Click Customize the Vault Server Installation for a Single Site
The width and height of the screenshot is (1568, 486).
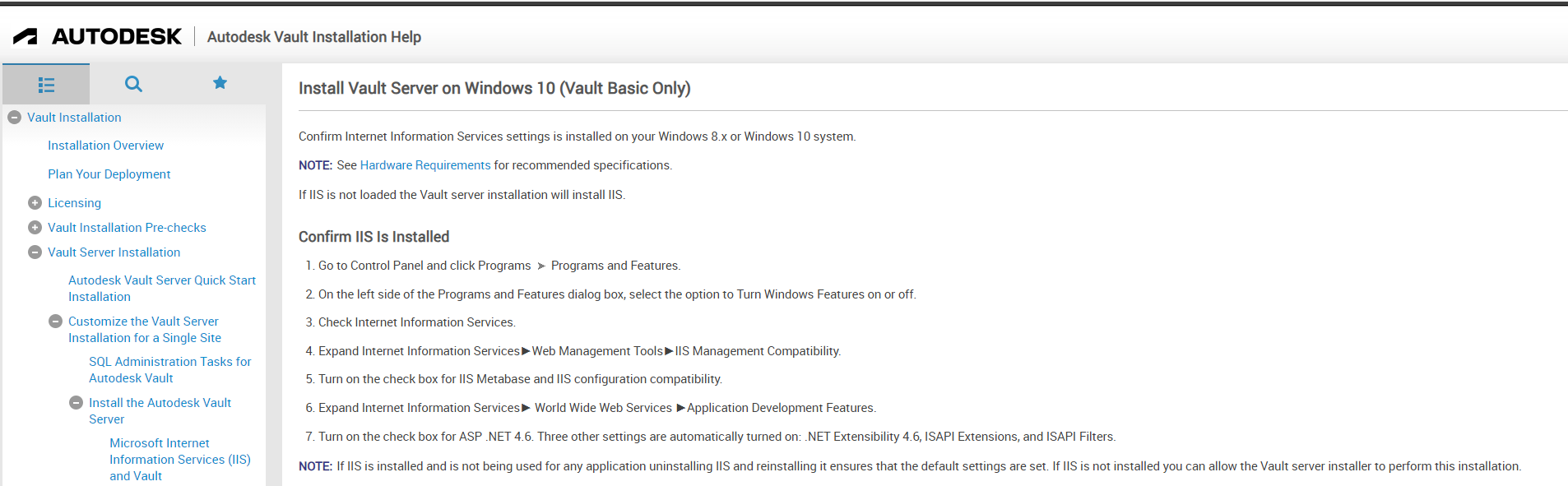point(144,329)
